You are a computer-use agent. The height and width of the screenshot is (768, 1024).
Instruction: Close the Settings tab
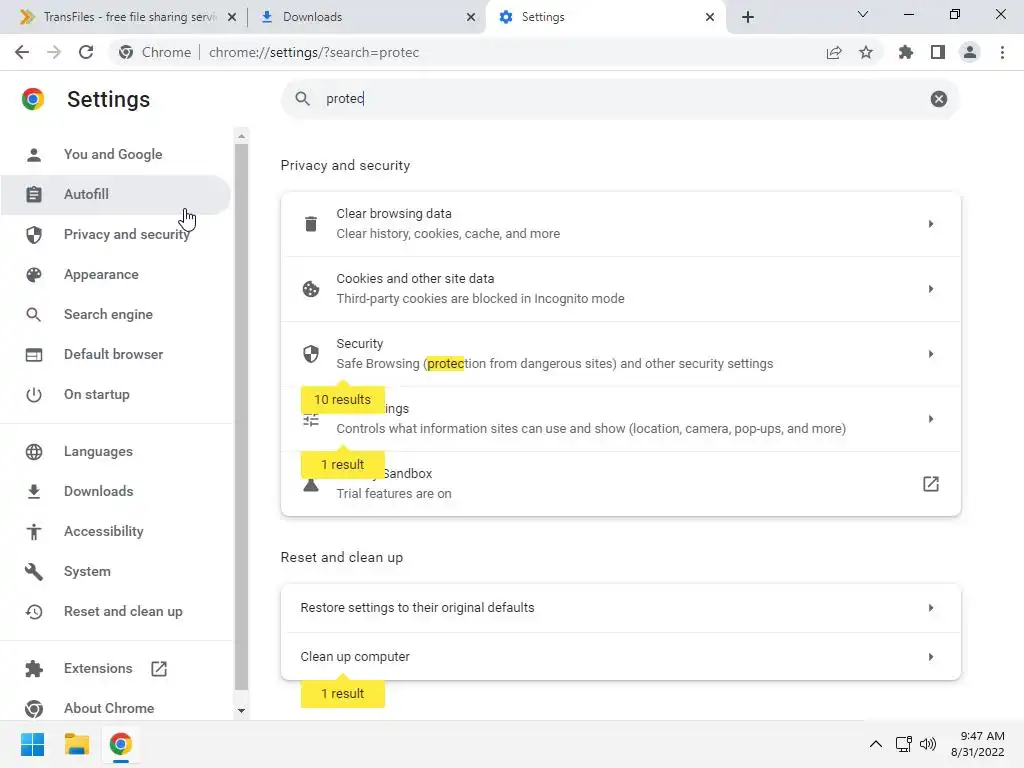(x=710, y=17)
